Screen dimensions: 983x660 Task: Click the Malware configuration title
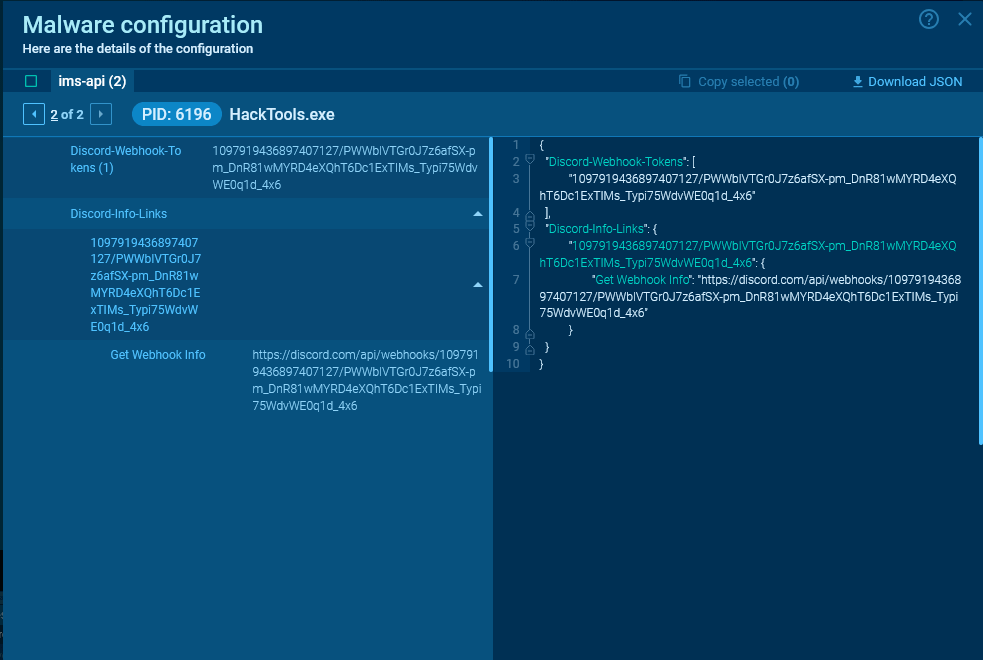pyautogui.click(x=142, y=25)
